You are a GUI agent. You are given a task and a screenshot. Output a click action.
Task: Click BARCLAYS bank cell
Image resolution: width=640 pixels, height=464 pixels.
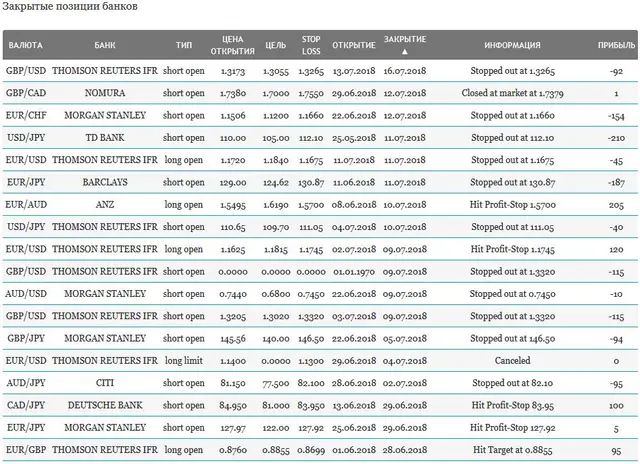pos(105,182)
